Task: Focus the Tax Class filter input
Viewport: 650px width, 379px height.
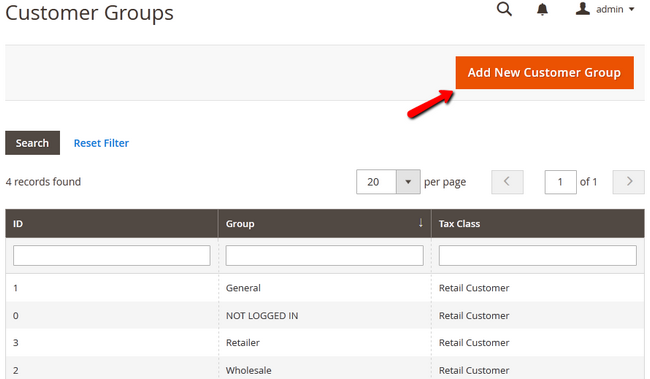Action: click(x=538, y=255)
